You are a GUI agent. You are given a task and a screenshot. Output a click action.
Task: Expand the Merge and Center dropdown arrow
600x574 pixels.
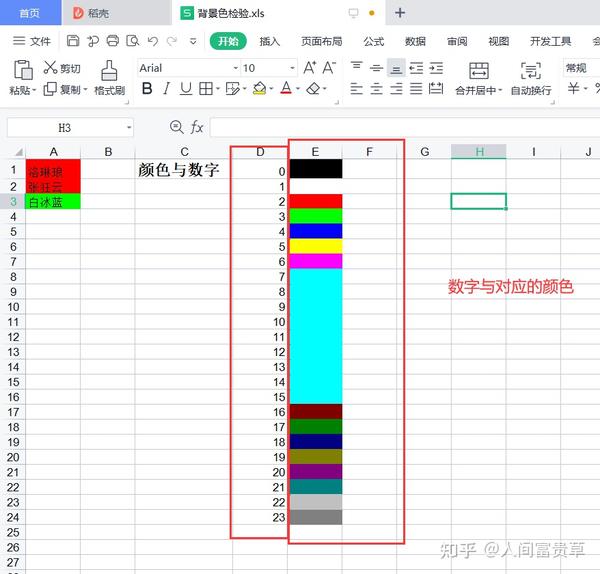(500, 90)
